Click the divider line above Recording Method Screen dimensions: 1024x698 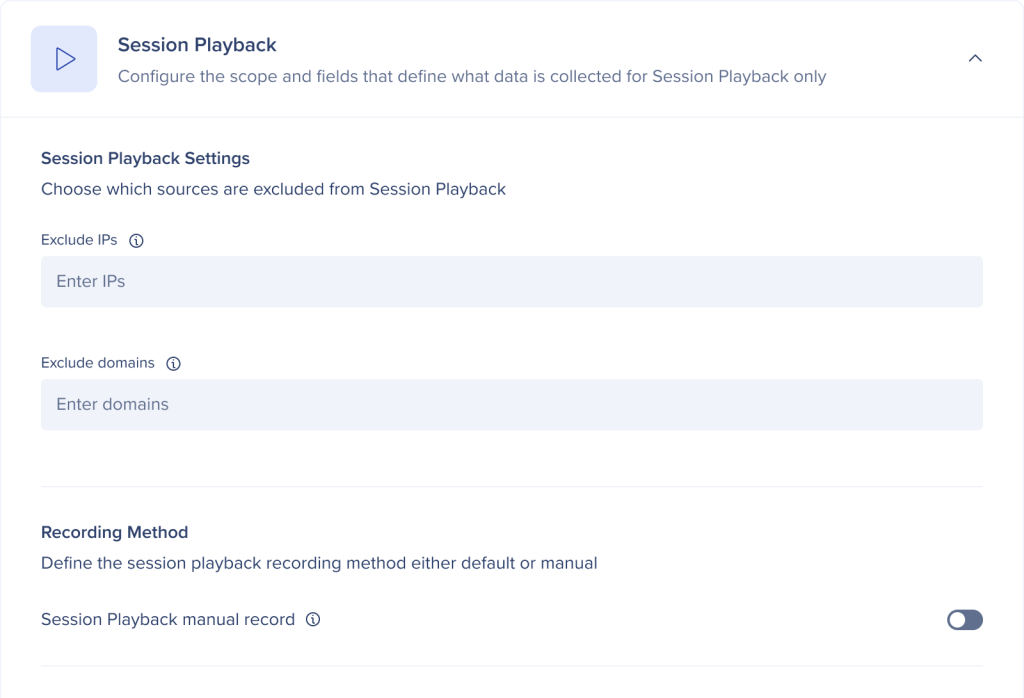pos(511,487)
